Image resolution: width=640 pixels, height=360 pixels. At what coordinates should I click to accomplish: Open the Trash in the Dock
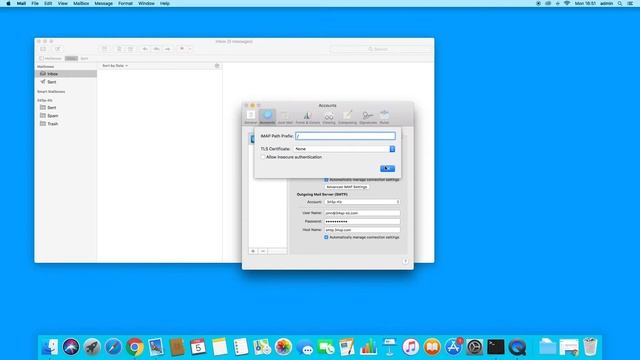click(x=590, y=347)
